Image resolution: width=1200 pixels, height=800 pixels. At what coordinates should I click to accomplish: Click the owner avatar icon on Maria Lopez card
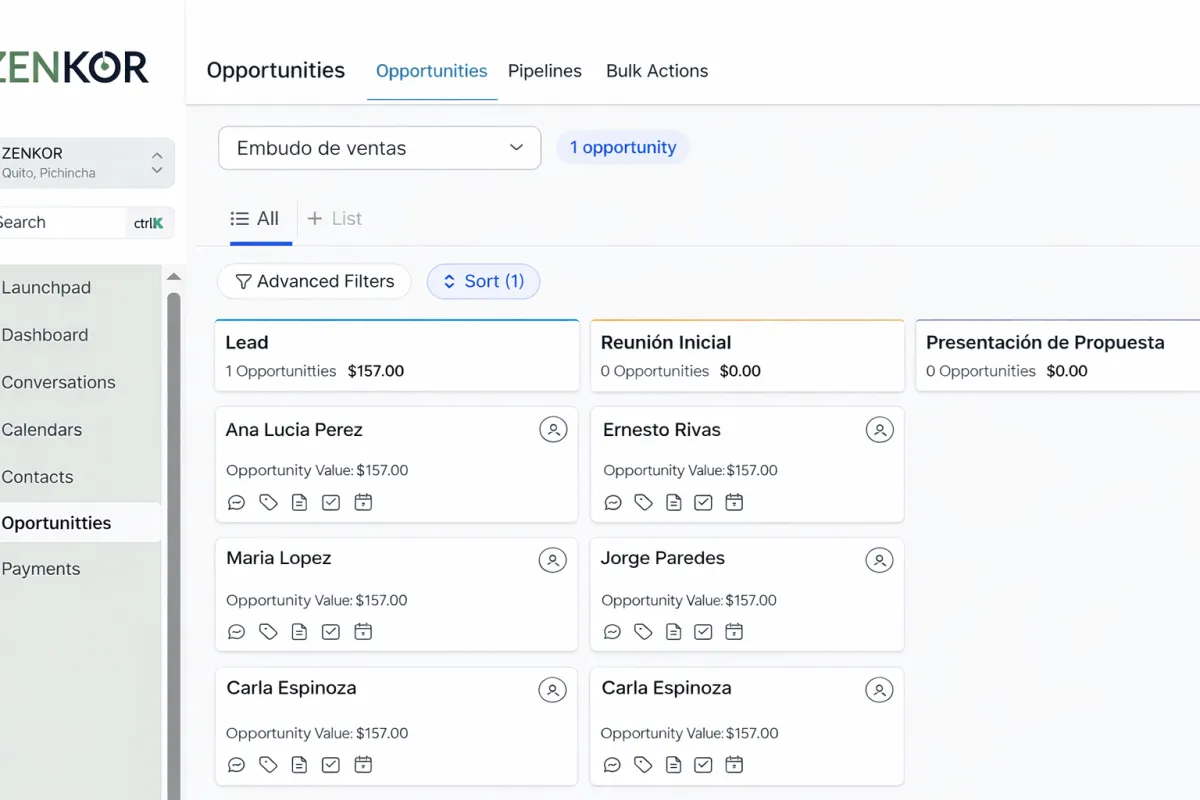552,560
